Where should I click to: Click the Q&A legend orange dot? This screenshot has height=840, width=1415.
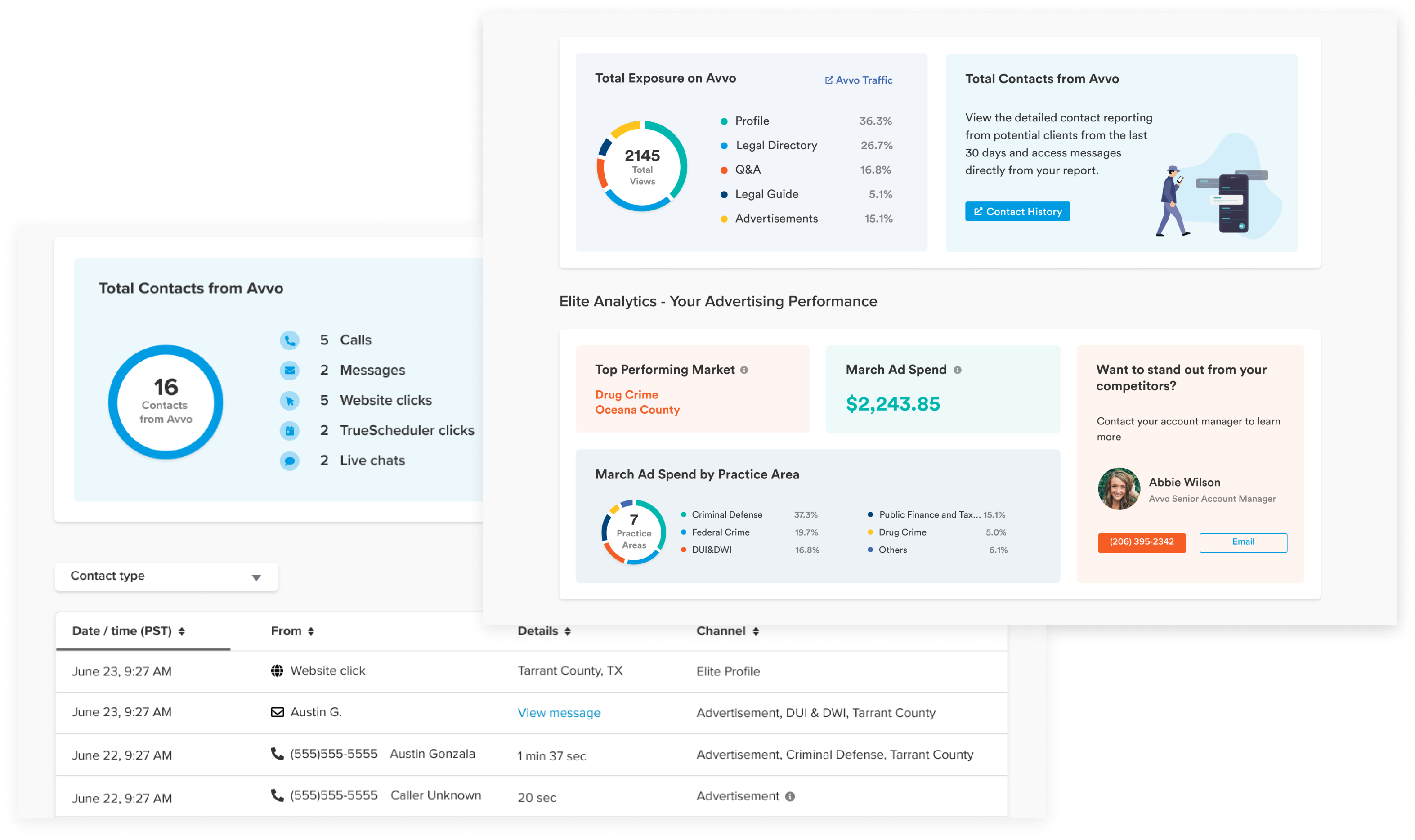pos(723,170)
